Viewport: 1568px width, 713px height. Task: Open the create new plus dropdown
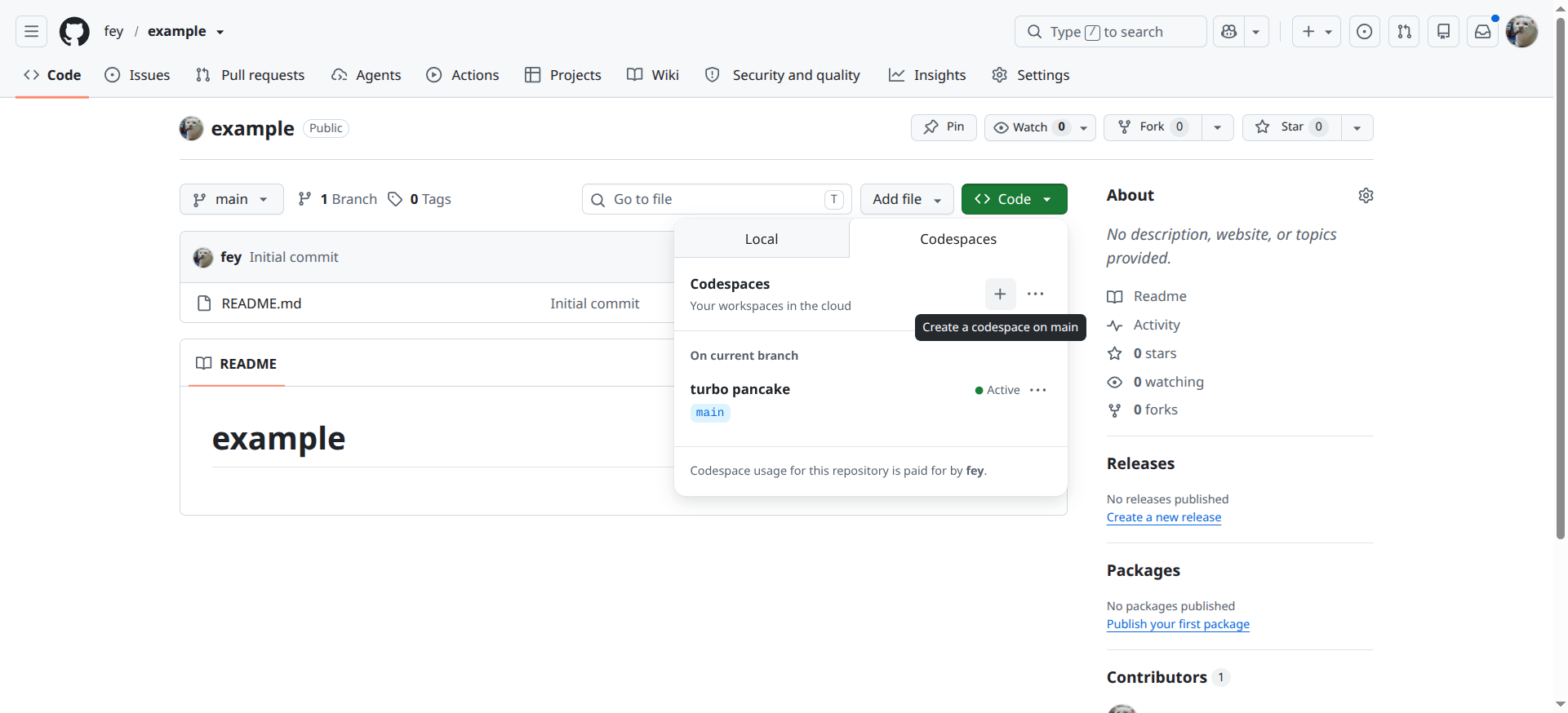(x=1317, y=32)
